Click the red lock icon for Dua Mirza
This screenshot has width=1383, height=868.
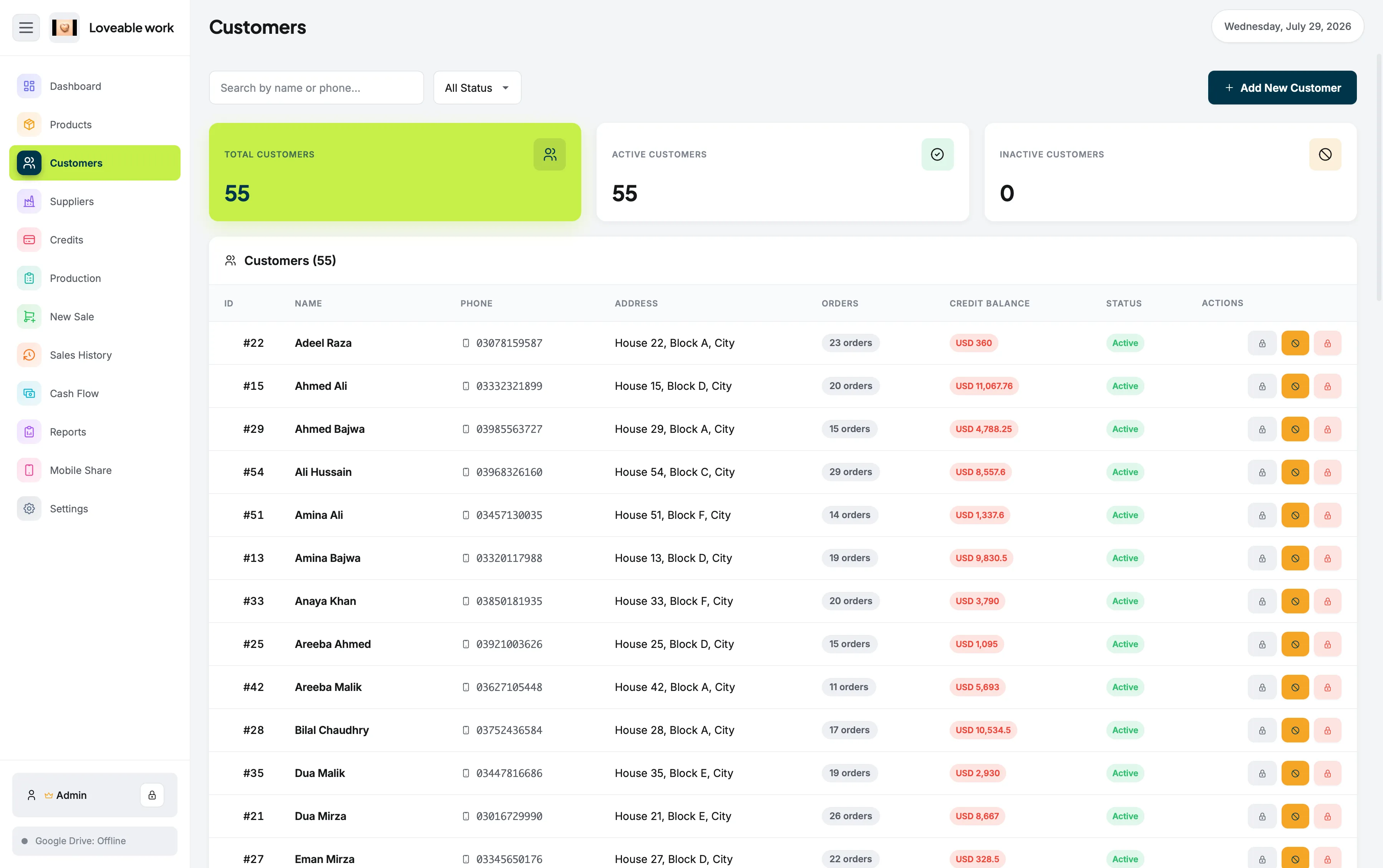click(1327, 817)
